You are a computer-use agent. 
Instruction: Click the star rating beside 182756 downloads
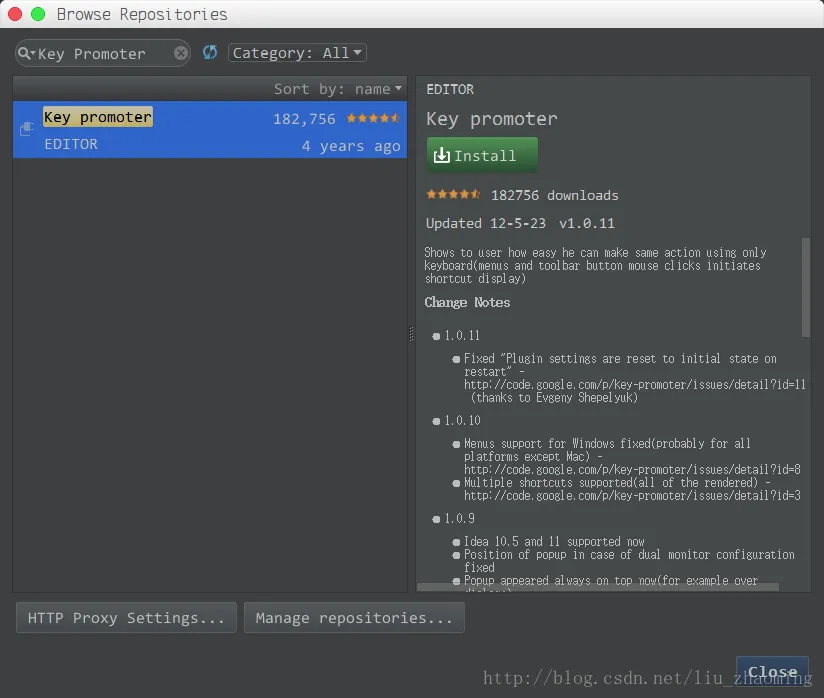click(x=453, y=195)
